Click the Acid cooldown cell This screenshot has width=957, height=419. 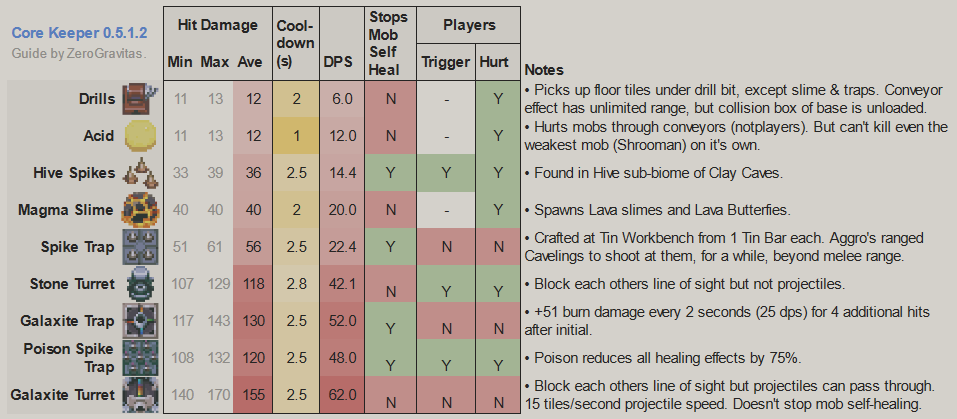pyautogui.click(x=297, y=136)
